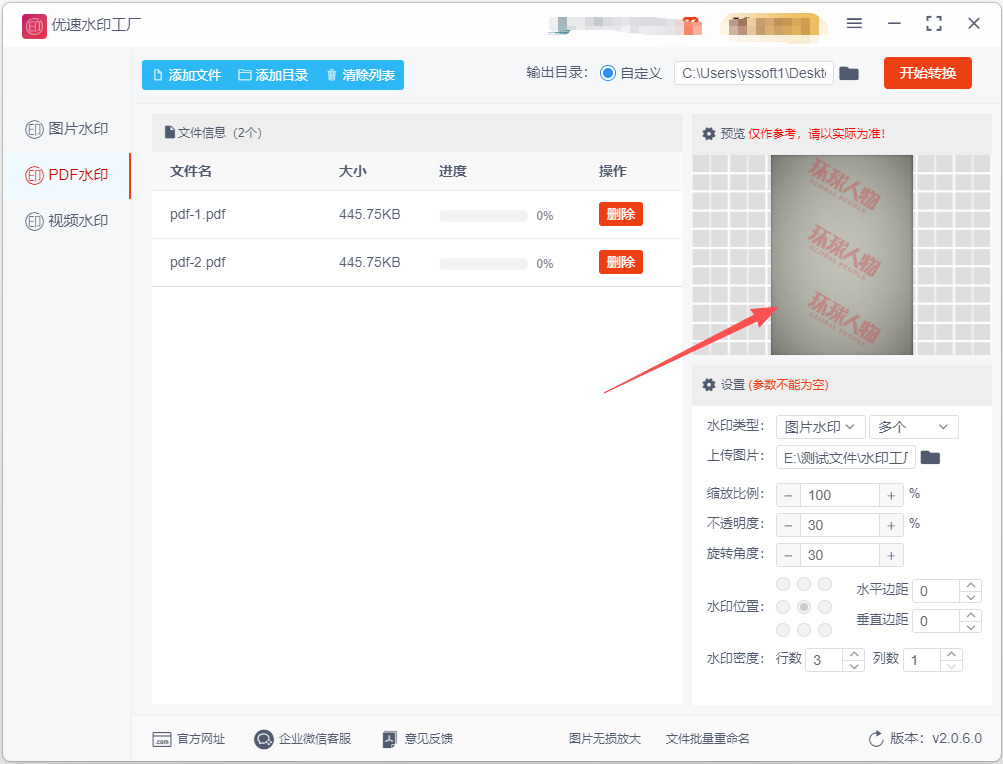The width and height of the screenshot is (1003, 764).
Task: Expand the 多个 watermark count dropdown
Action: (913, 427)
